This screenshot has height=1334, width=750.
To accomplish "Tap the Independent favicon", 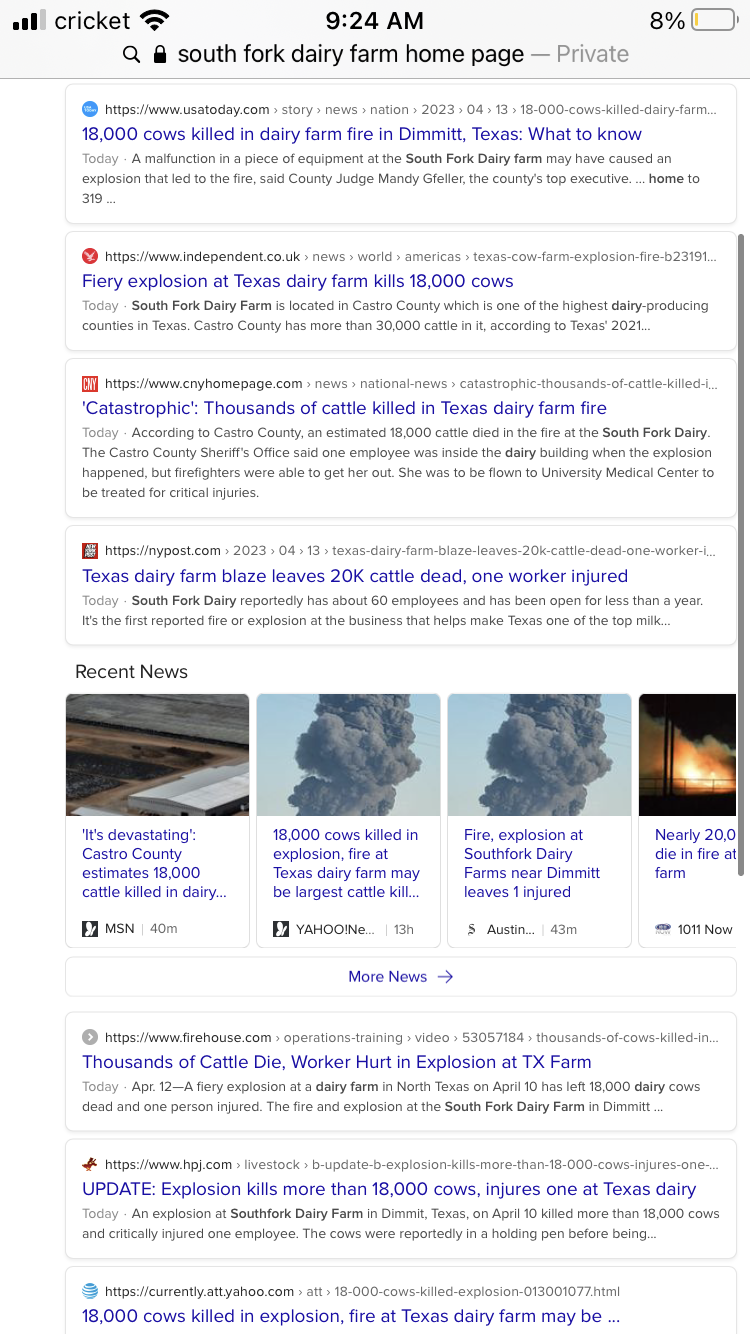I will 90,256.
